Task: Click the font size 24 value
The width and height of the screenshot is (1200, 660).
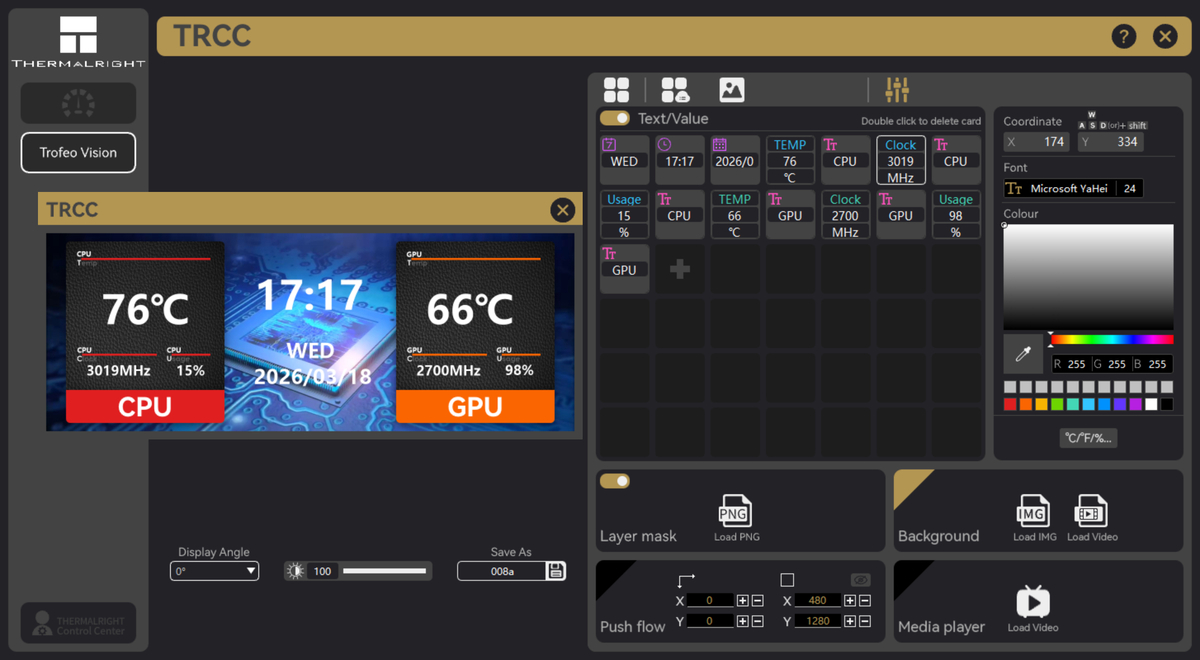Action: tap(1131, 188)
